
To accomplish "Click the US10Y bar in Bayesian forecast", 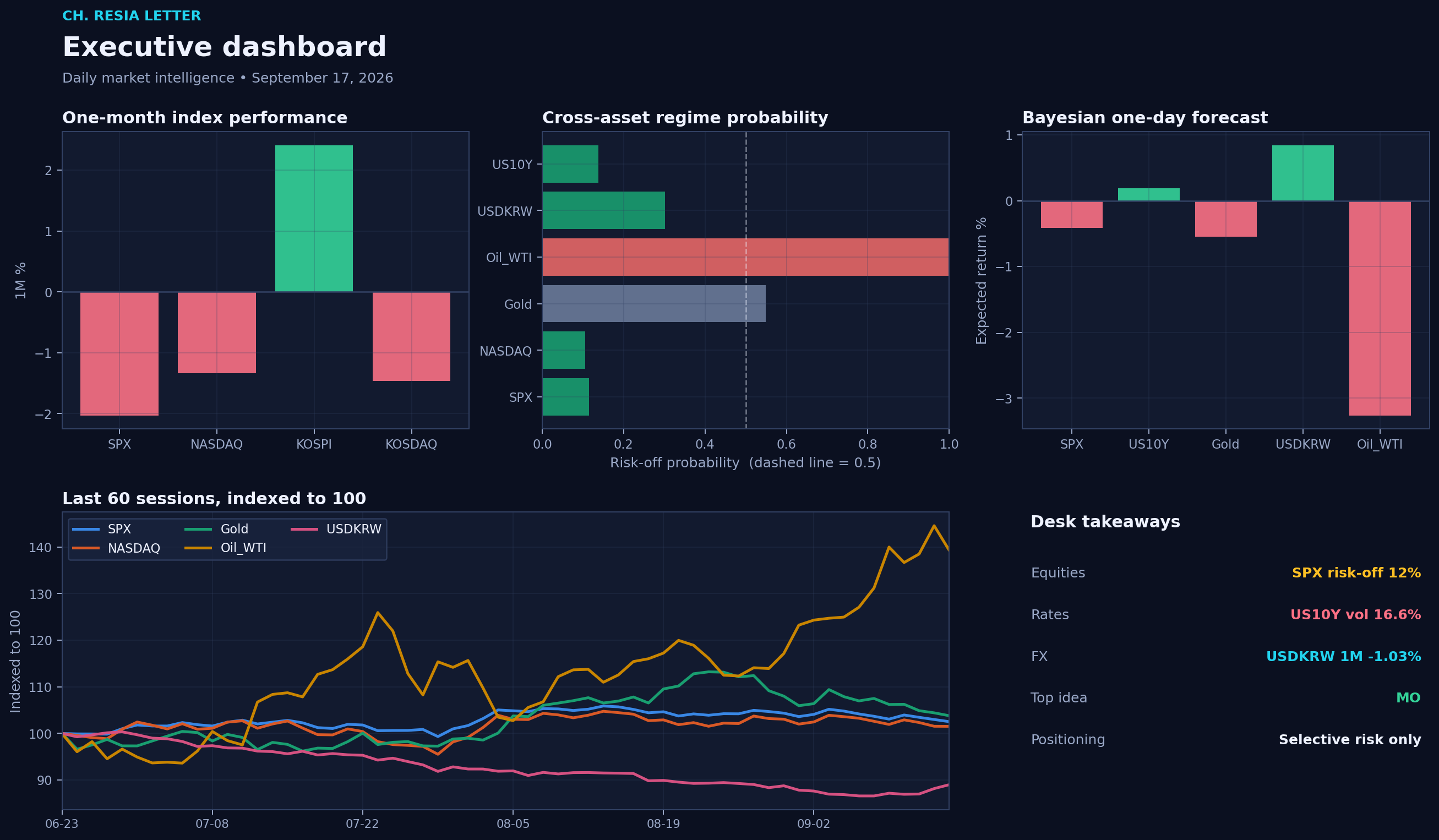I will click(x=1148, y=195).
